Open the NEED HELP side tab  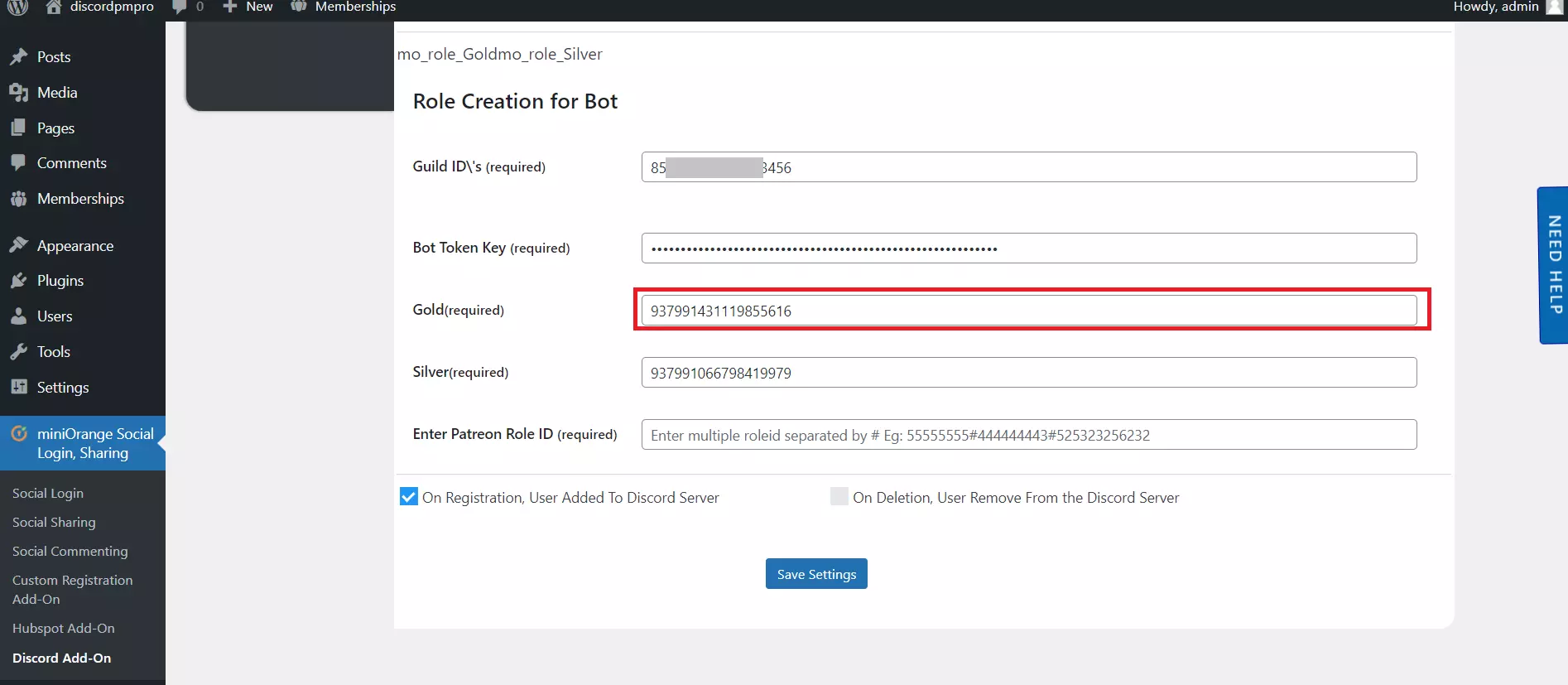coord(1554,265)
